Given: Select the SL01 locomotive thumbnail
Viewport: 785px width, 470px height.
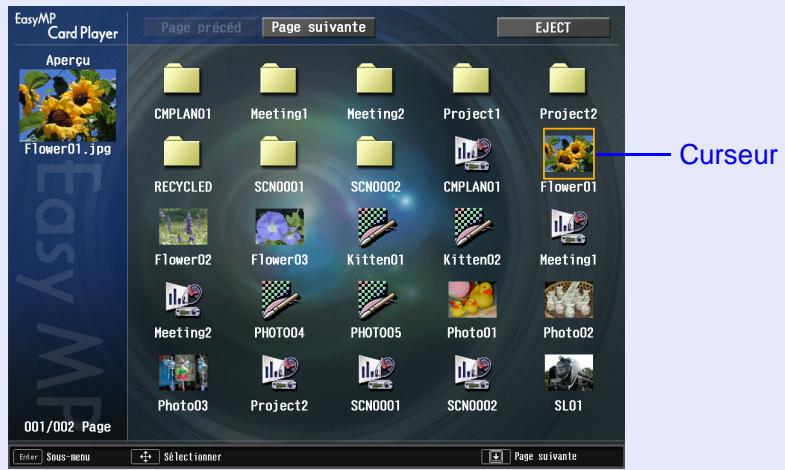Looking at the screenshot, I should tap(569, 372).
